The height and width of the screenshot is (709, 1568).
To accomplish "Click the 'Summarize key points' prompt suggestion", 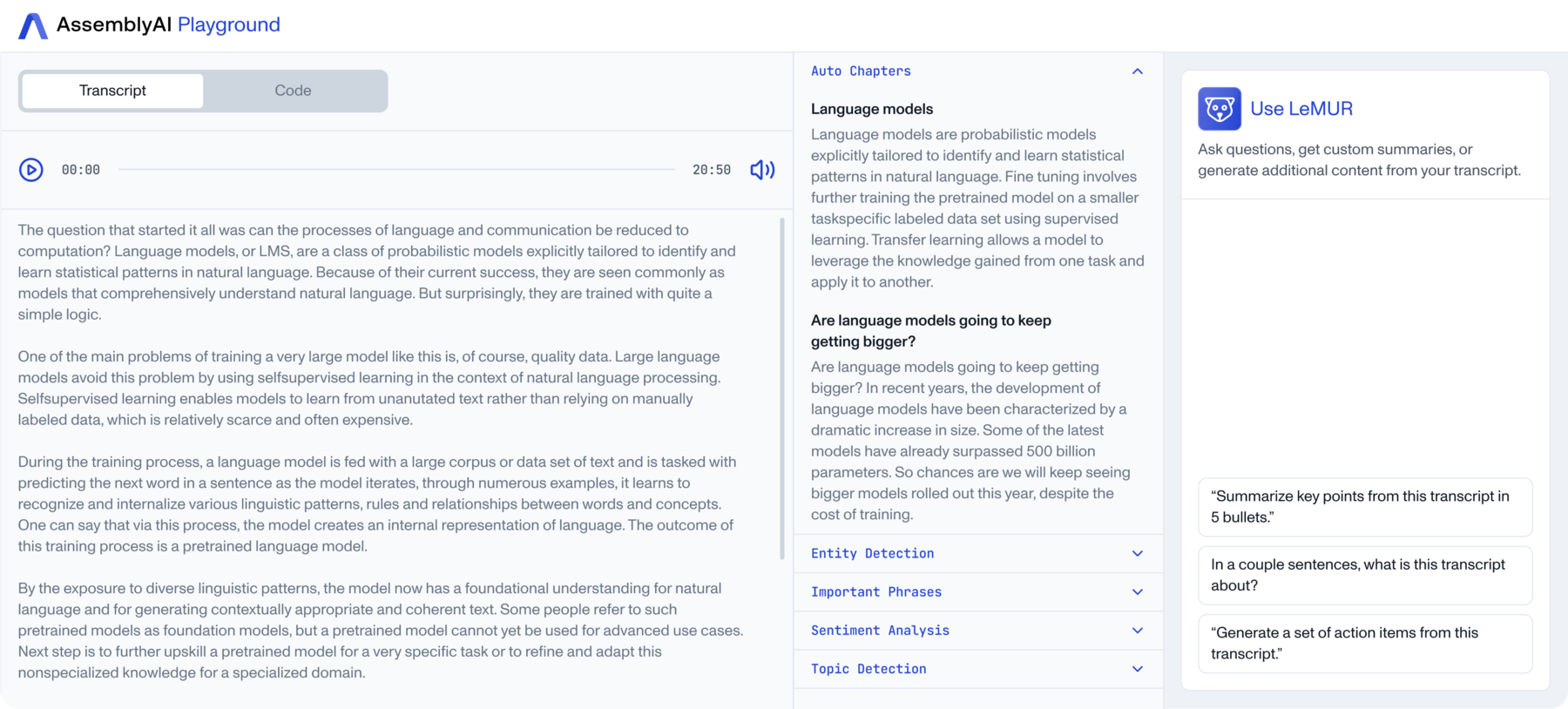I will click(1366, 507).
